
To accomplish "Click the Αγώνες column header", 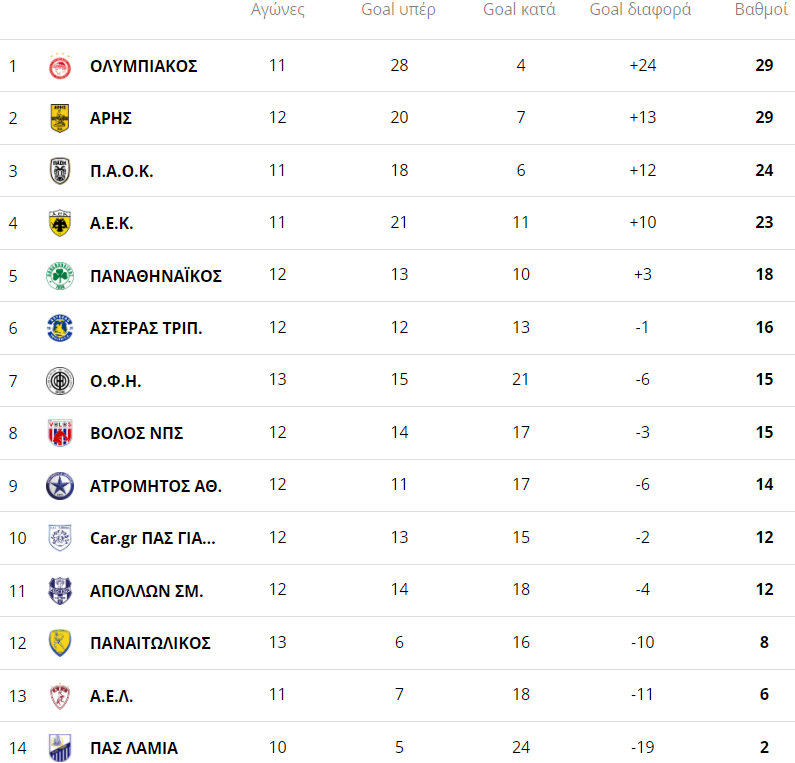I will [277, 11].
